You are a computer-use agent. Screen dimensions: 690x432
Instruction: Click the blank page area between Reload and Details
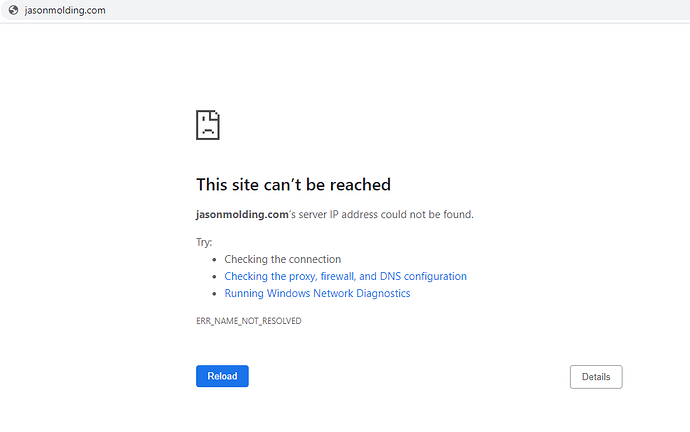tap(410, 377)
